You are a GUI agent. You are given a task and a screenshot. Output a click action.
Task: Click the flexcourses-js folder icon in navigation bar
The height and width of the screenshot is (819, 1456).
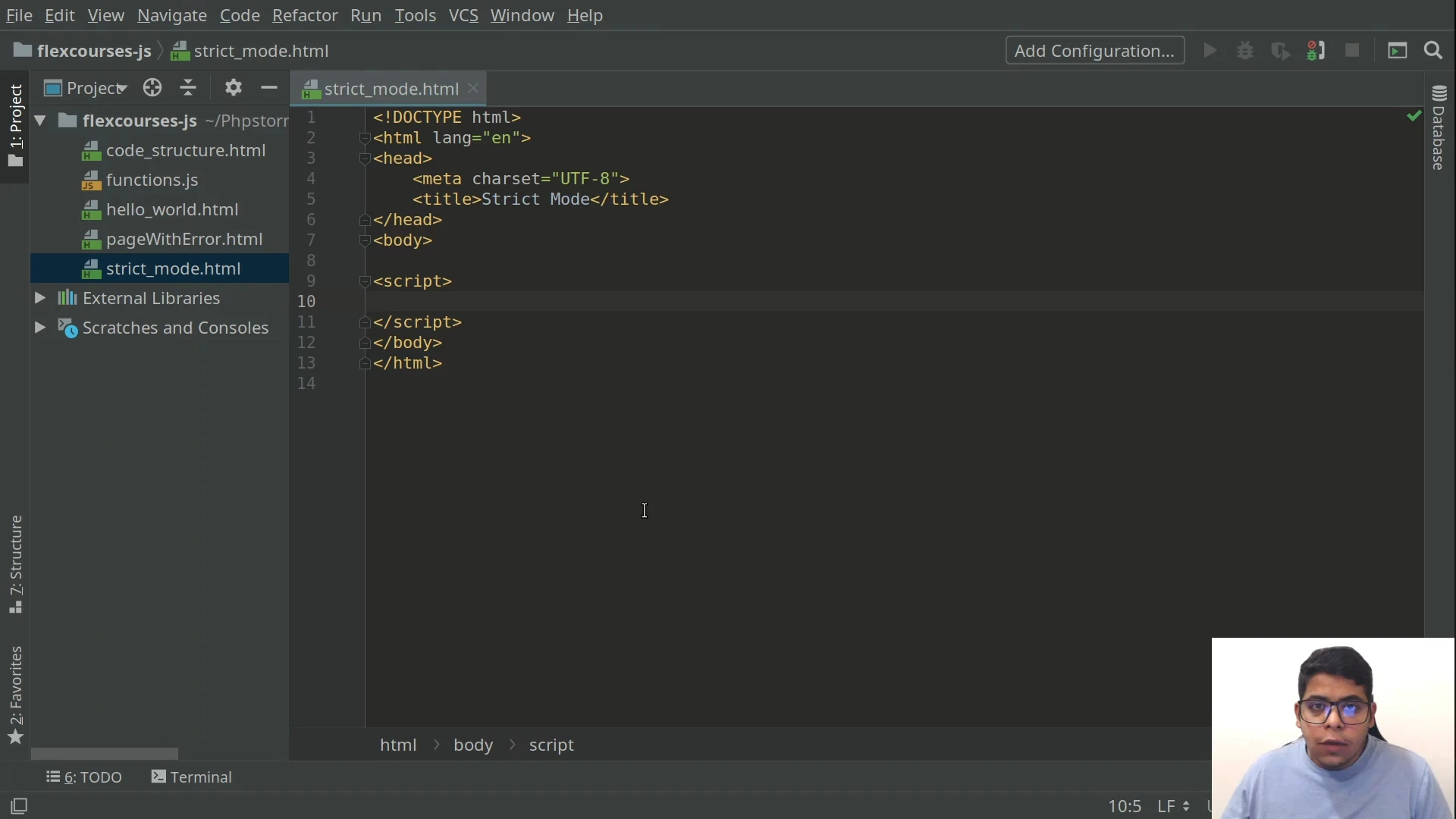(x=23, y=51)
